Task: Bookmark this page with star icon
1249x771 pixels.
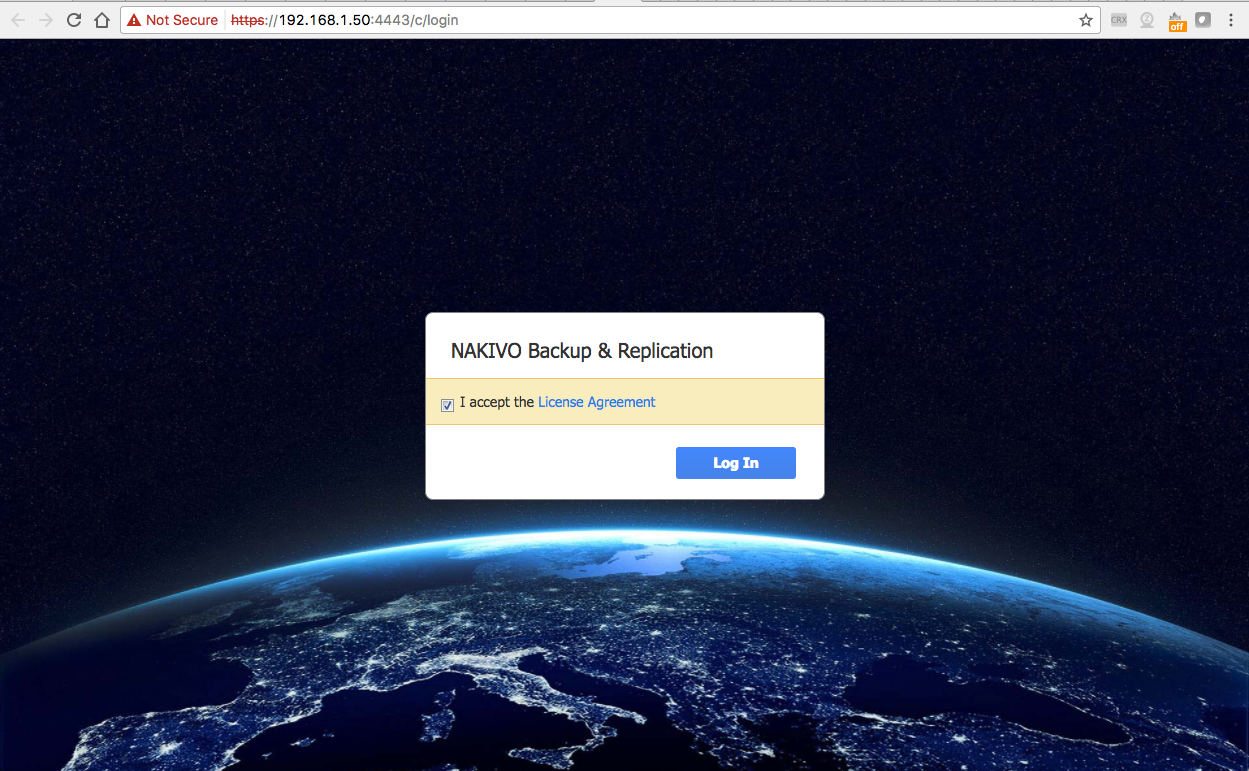Action: coord(1086,20)
